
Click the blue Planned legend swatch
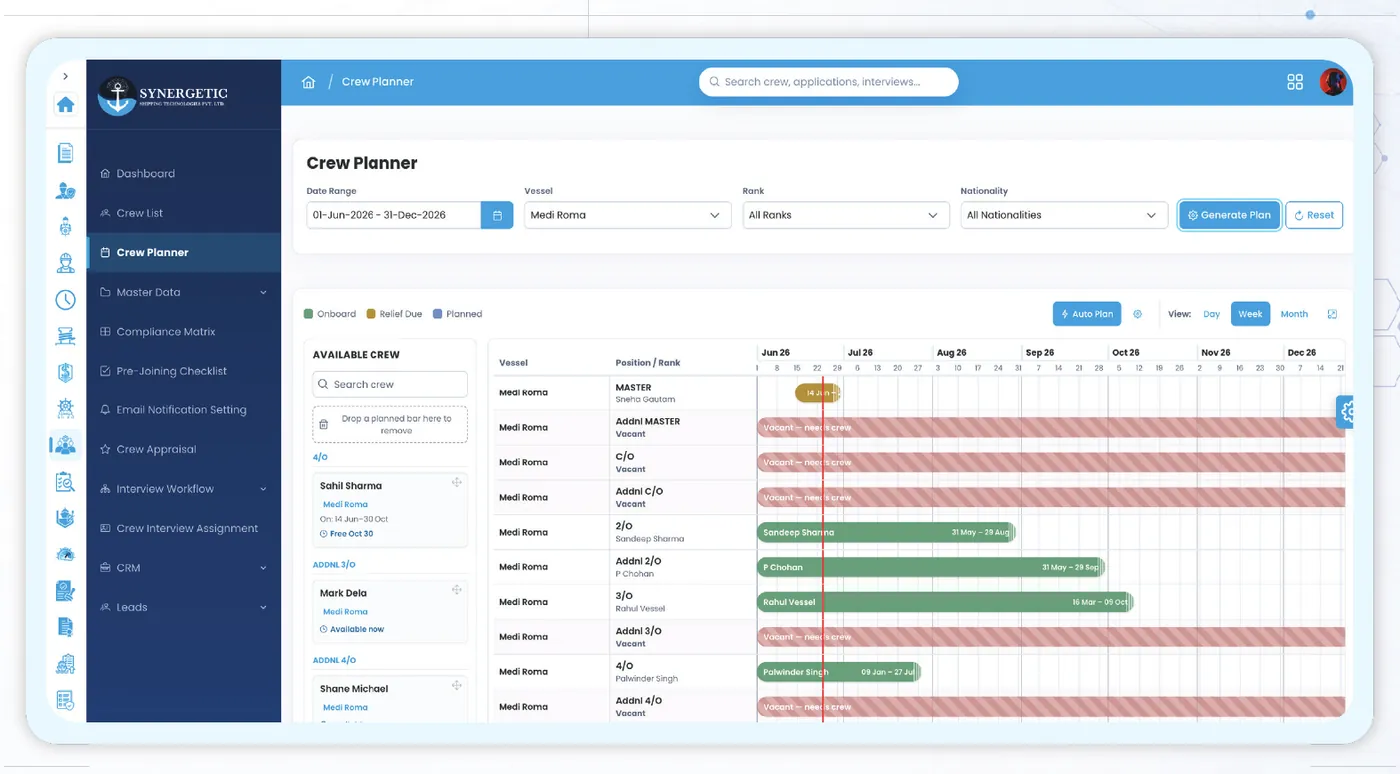437,314
